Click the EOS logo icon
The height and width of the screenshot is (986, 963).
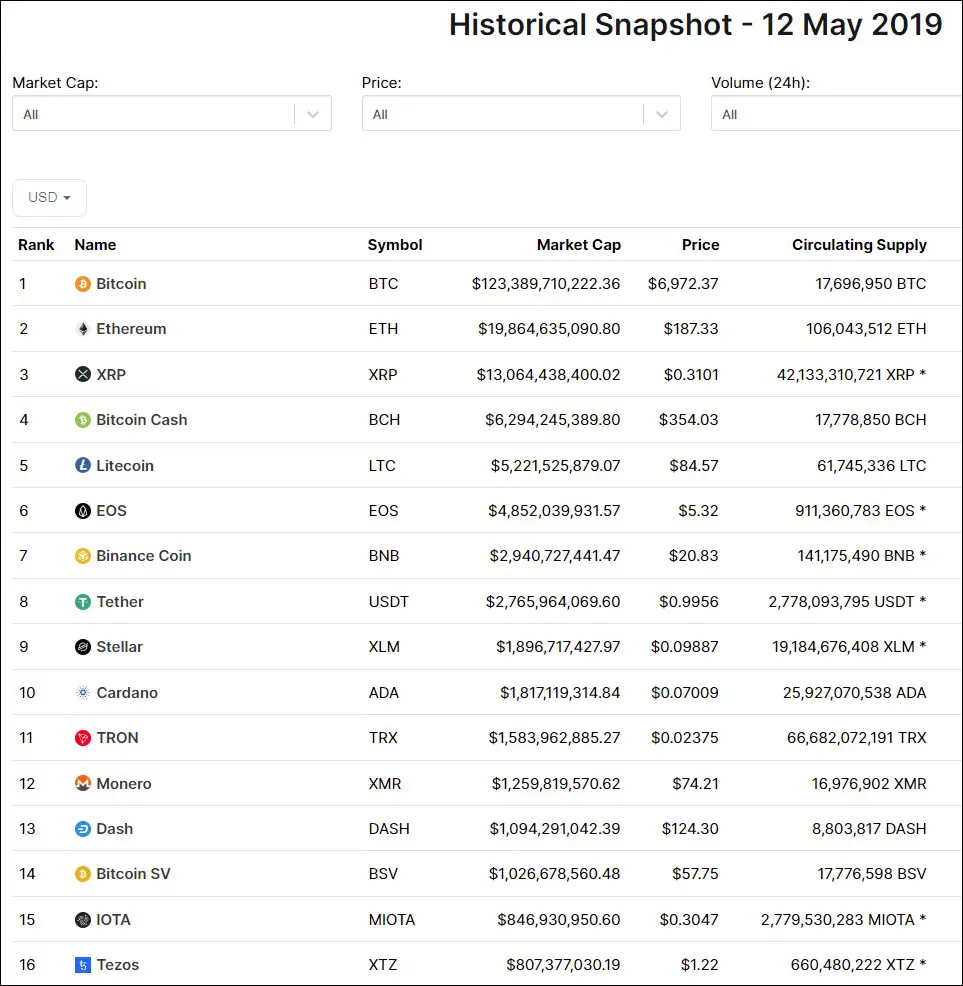[x=82, y=511]
